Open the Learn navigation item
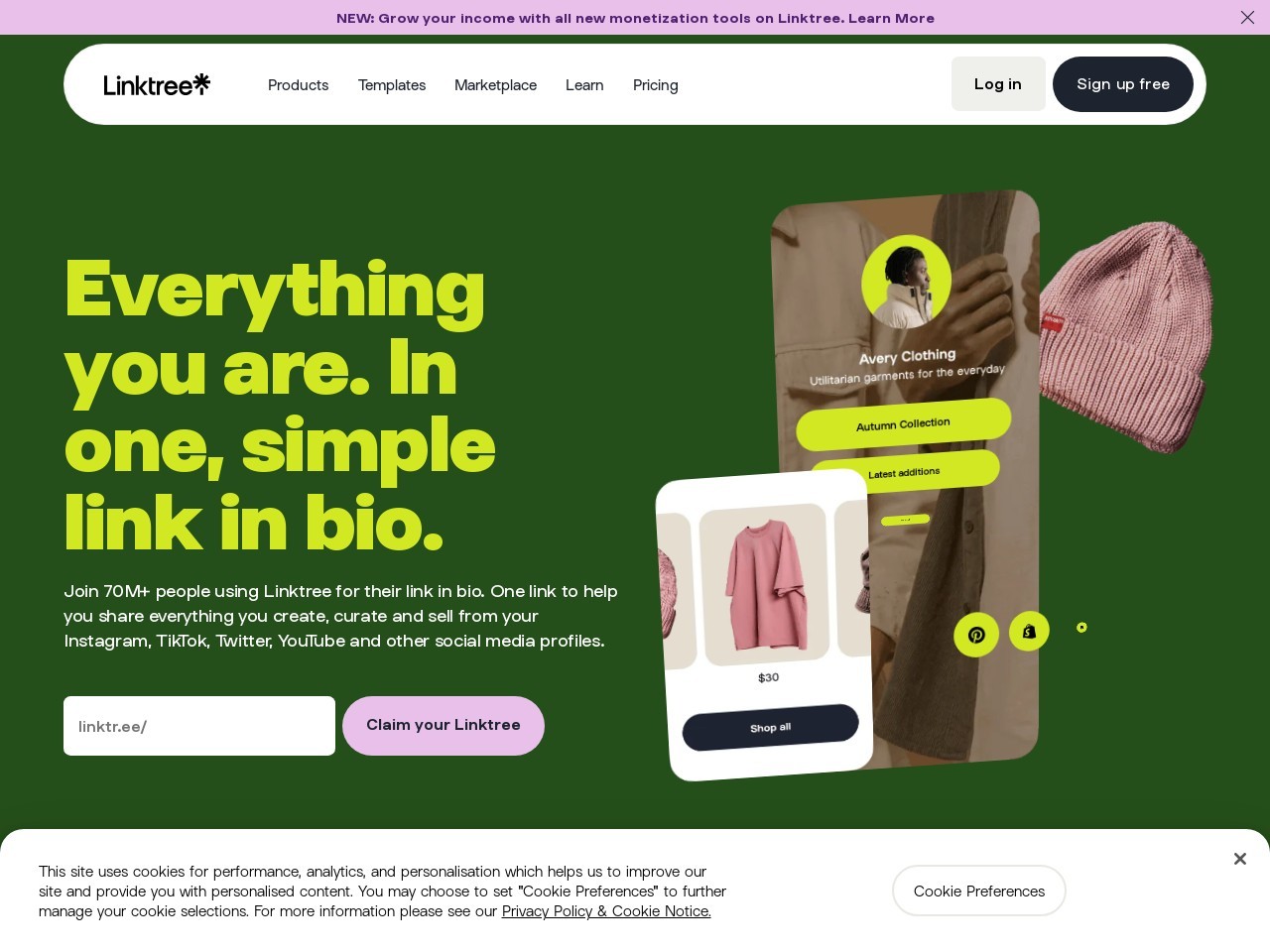1270x952 pixels. (584, 85)
